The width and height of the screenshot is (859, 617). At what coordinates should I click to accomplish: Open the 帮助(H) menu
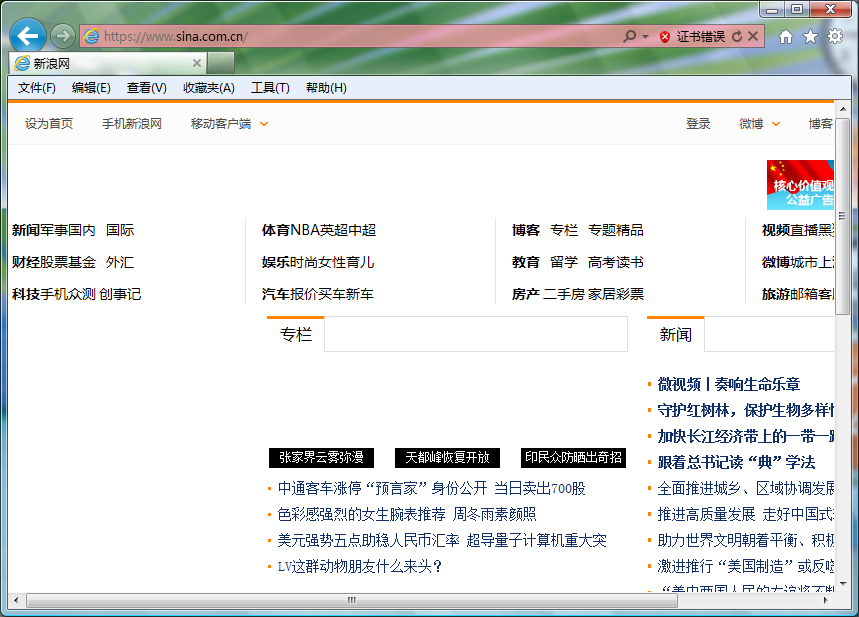[x=326, y=88]
